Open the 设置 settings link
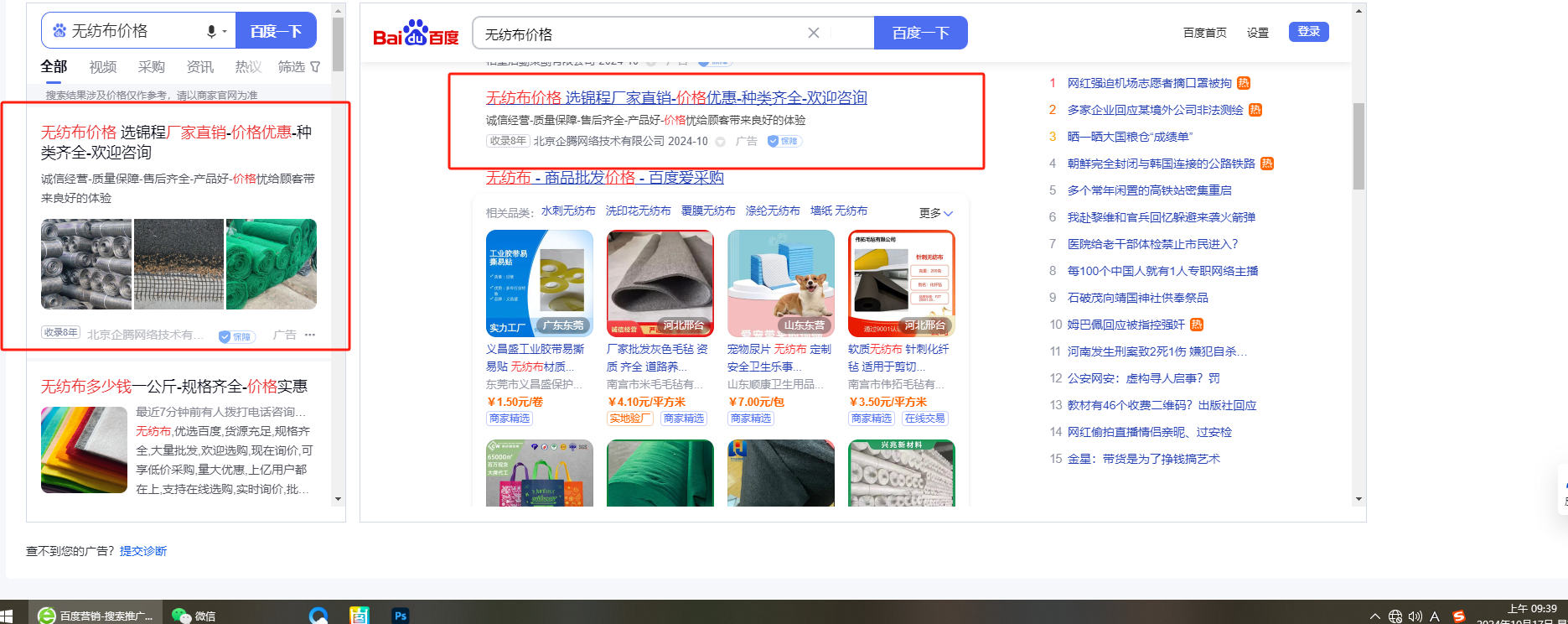The height and width of the screenshot is (624, 1568). click(1258, 33)
